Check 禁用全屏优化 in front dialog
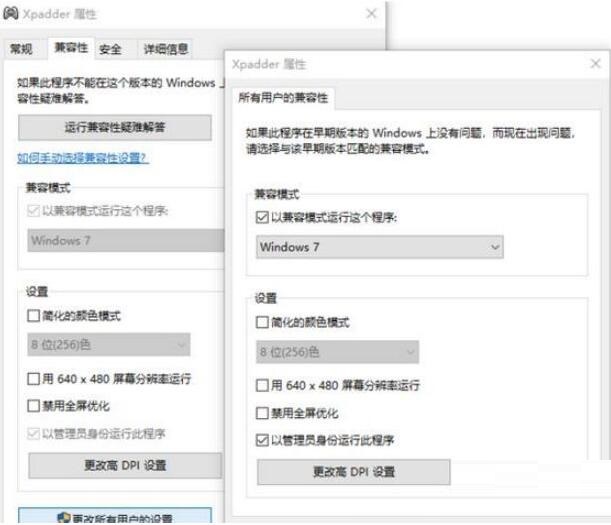Screen dimensions: 611x525 [x=262, y=413]
